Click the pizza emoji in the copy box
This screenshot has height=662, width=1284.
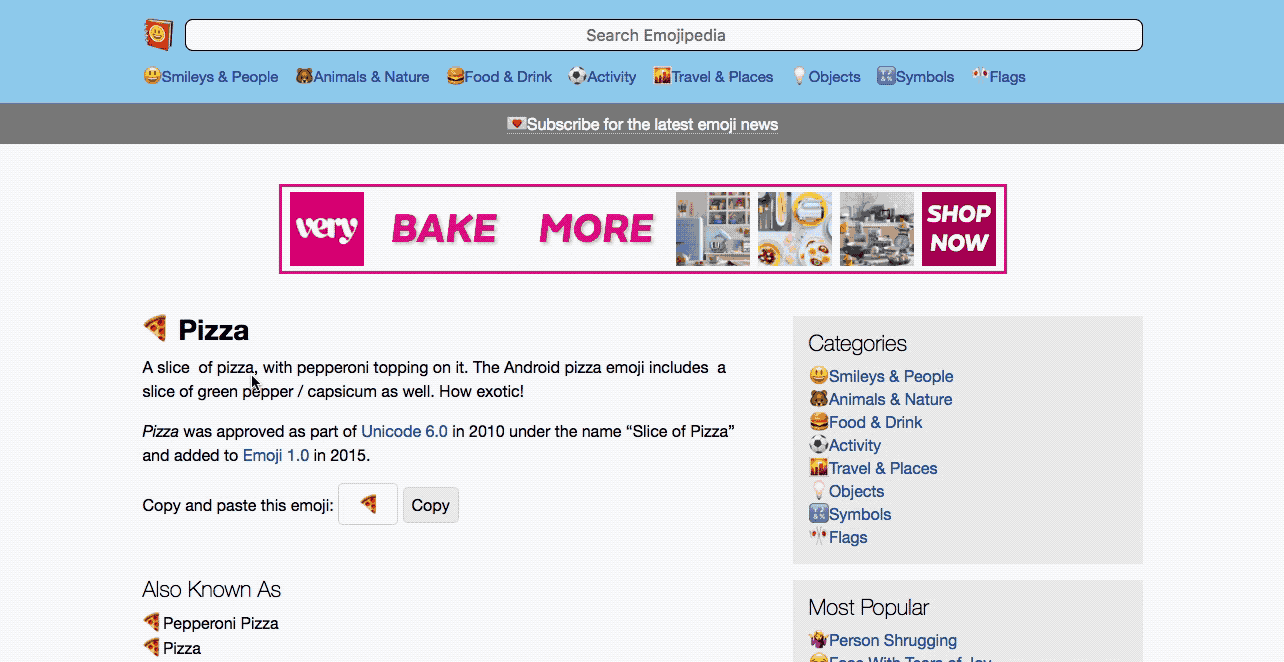coord(368,504)
